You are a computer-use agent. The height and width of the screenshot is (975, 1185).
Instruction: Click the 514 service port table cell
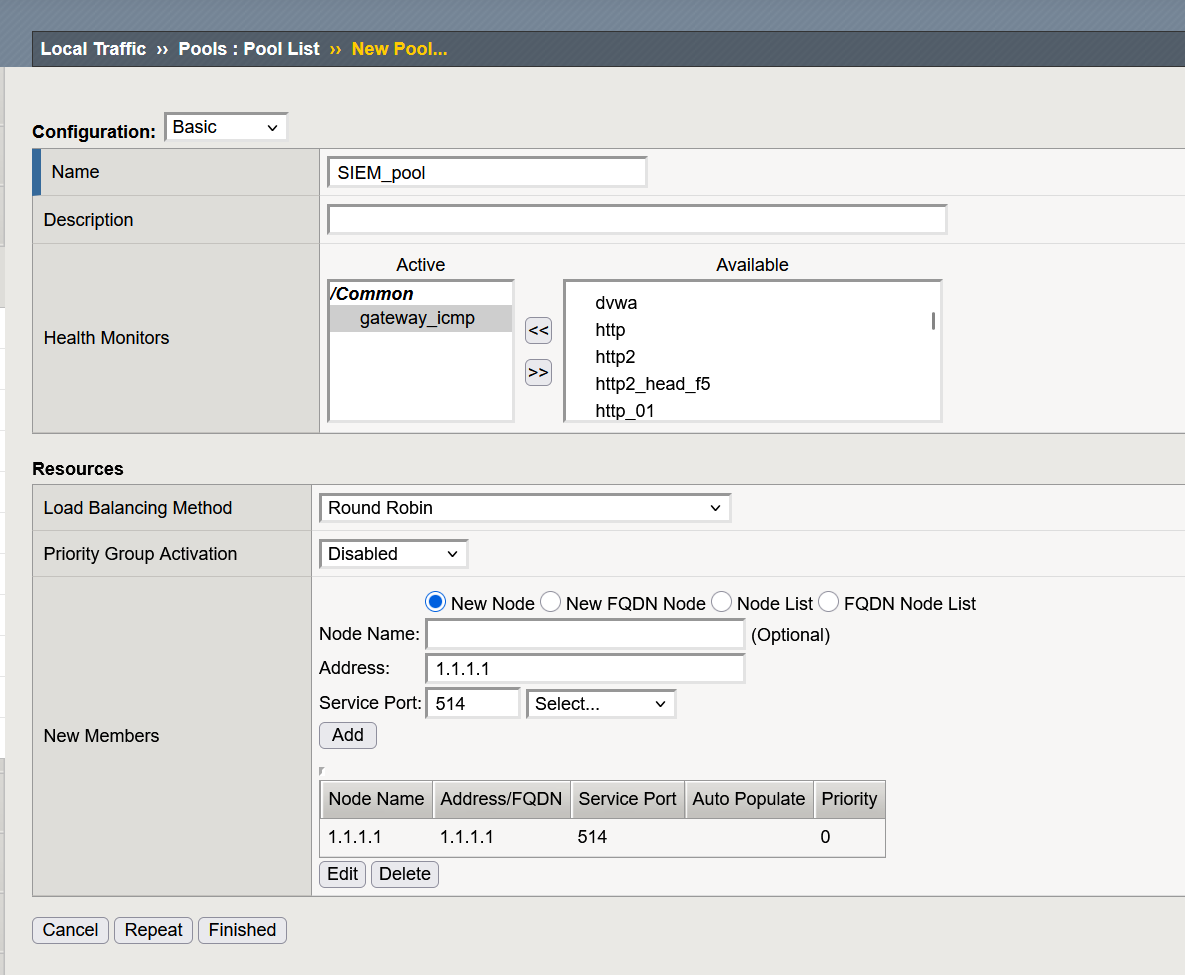click(592, 837)
